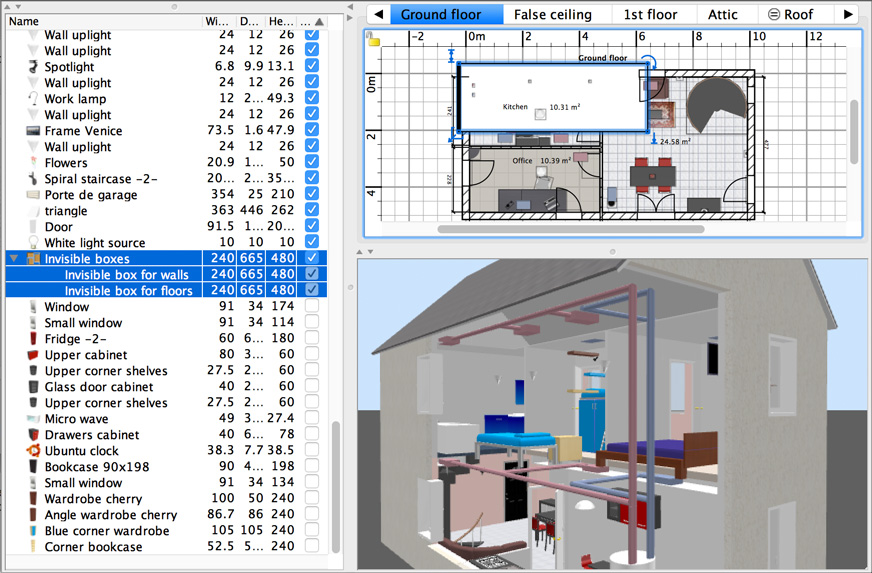This screenshot has height=573, width=872.
Task: Click the Flowers item icon
Action: [32, 163]
